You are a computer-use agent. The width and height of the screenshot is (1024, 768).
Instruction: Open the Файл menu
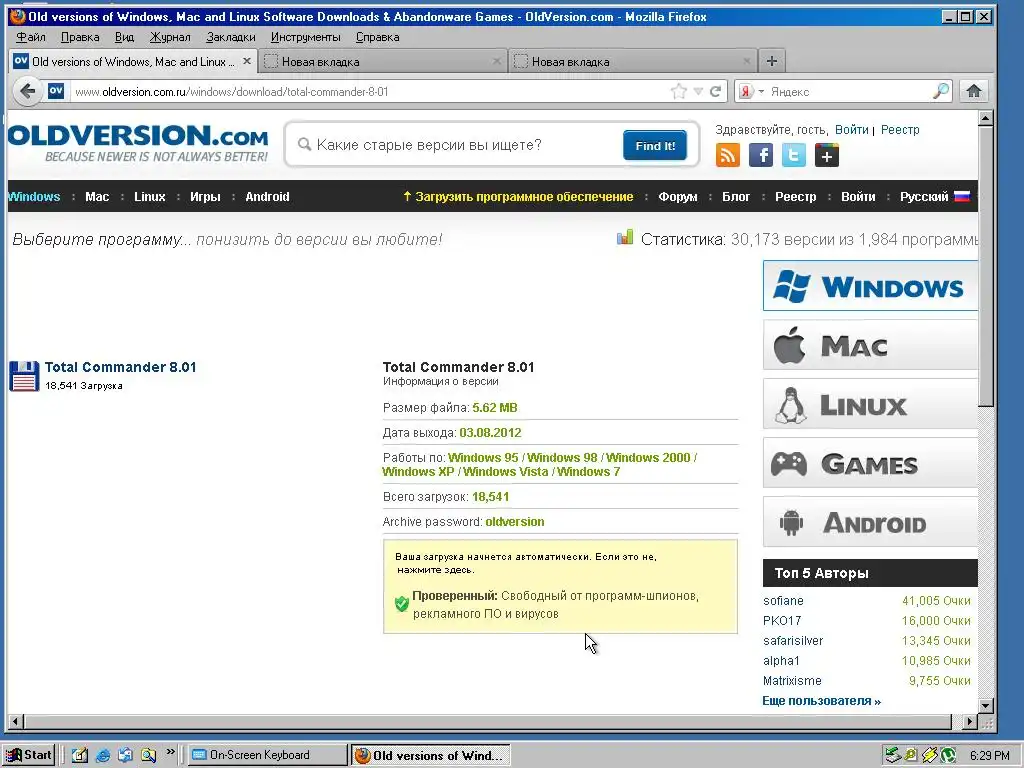[x=31, y=37]
